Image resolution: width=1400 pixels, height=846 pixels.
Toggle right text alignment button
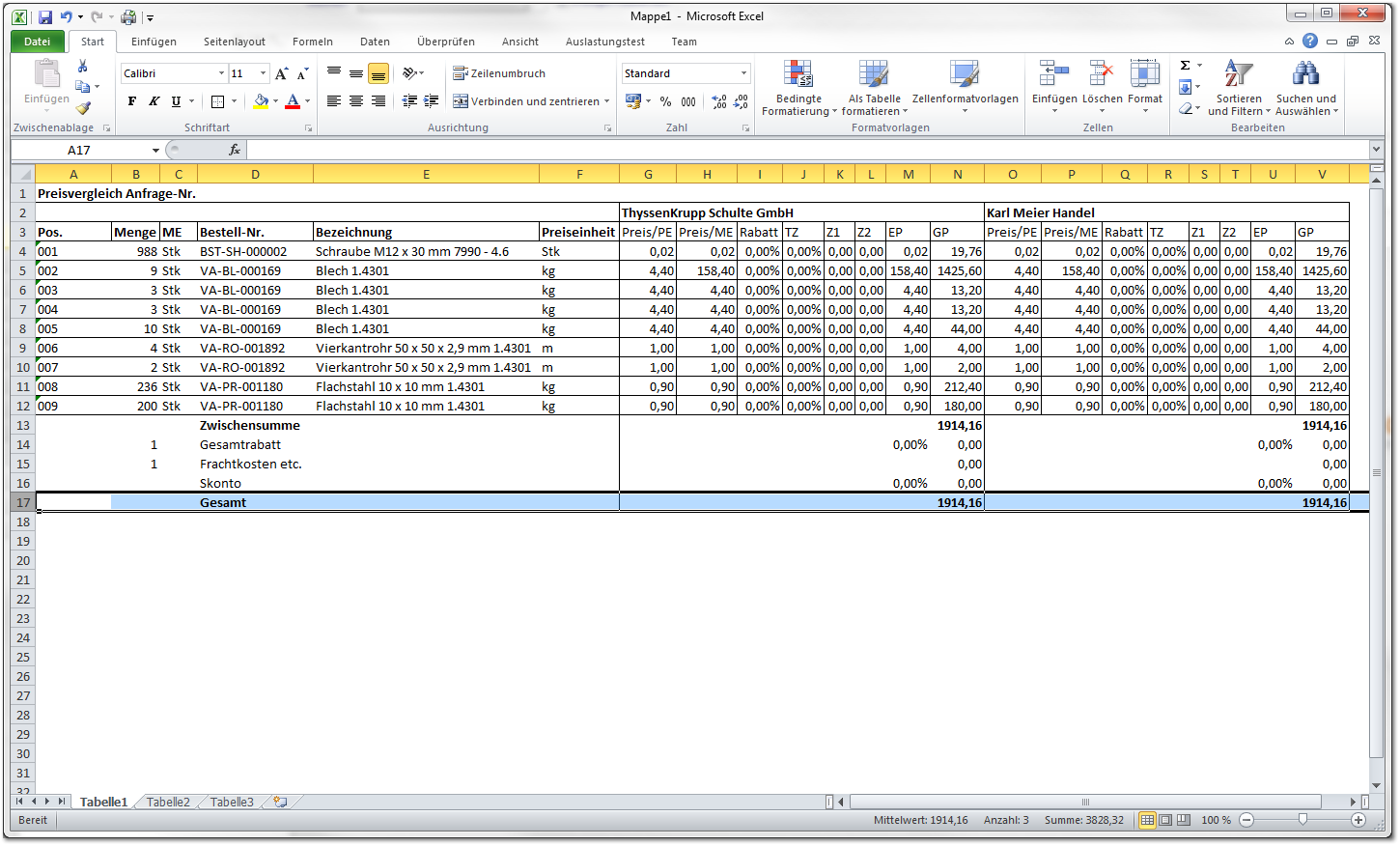click(378, 101)
